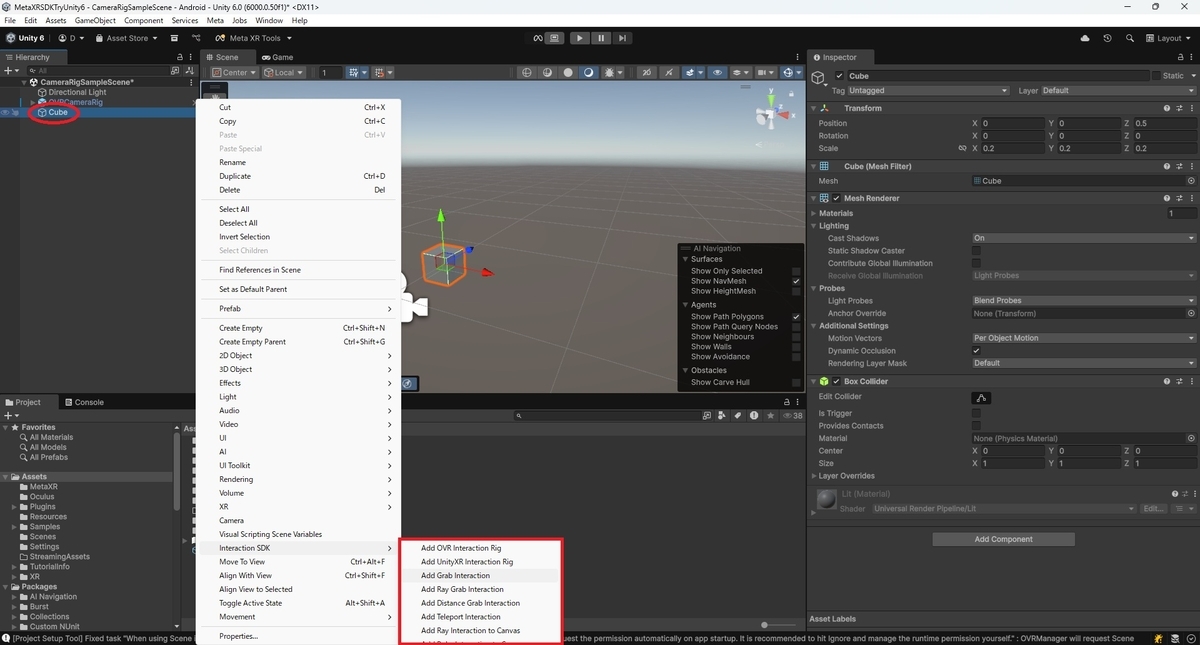Toggle the Mesh Renderer enabled checkbox

837,198
